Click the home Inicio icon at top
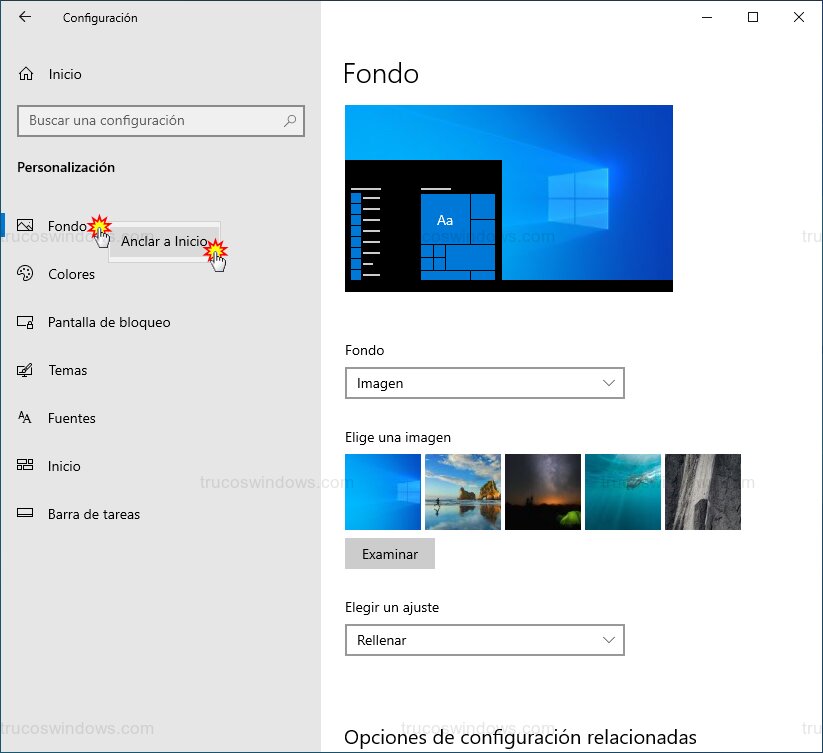 (25, 73)
